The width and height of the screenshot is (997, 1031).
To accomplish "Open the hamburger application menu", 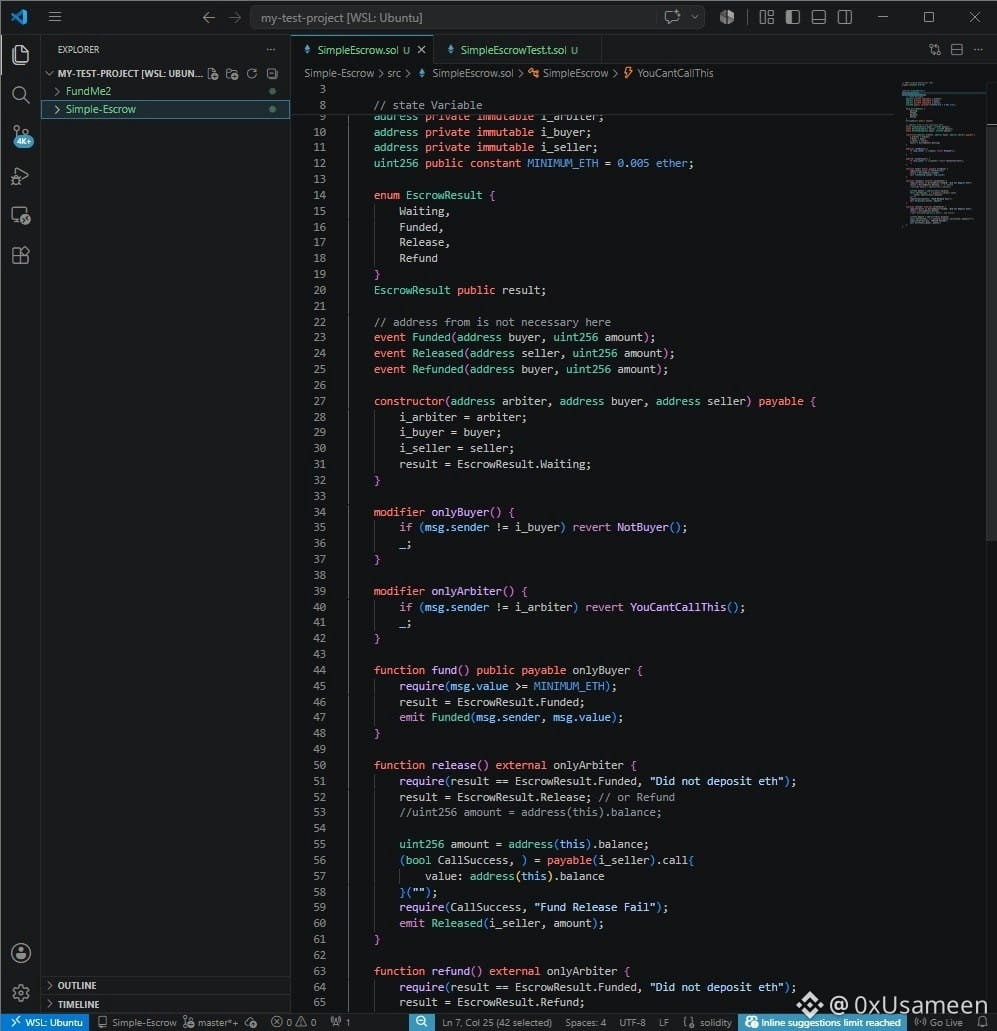I will click(55, 17).
